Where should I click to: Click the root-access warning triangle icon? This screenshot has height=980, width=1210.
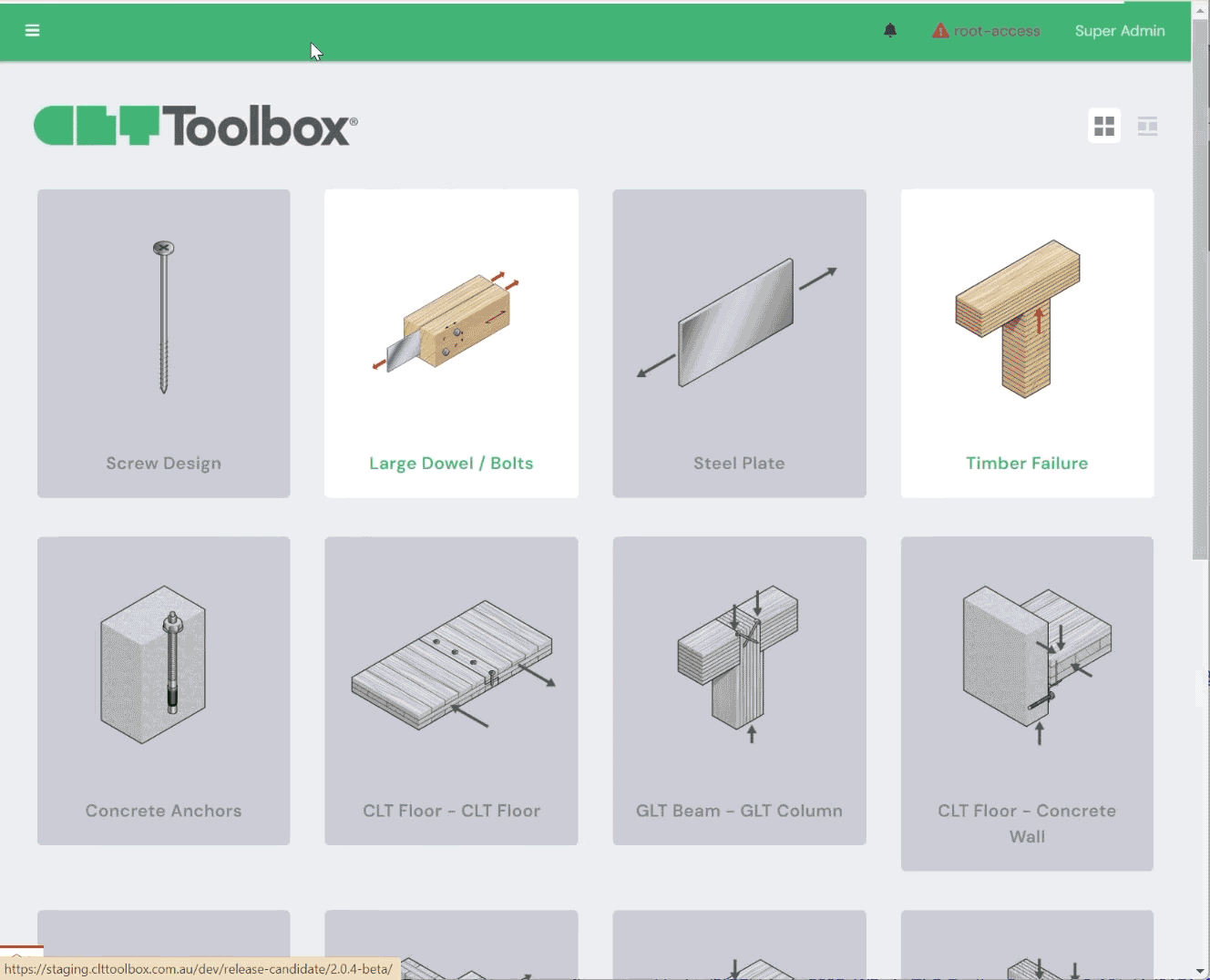point(940,31)
